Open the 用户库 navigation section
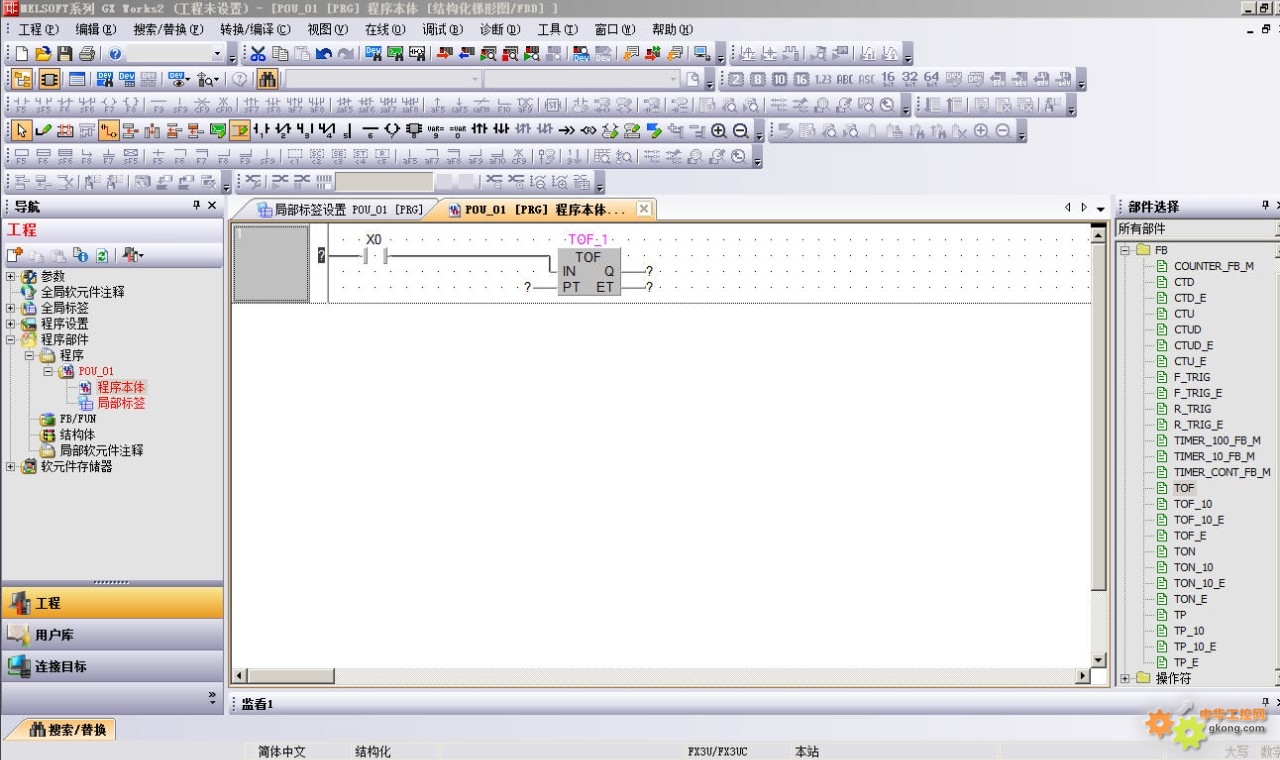Screen dimensions: 1280x760 tap(54, 635)
